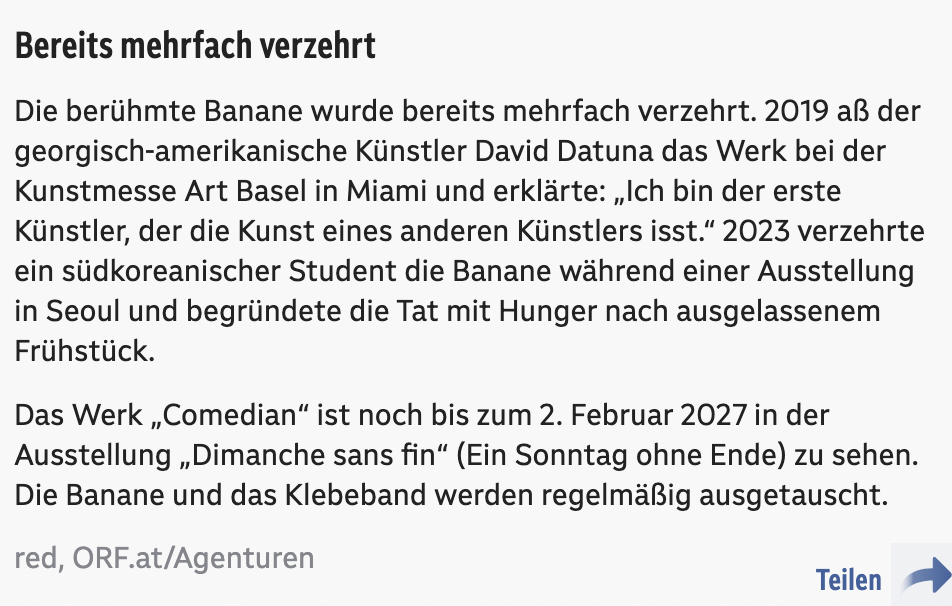952x606 pixels.
Task: Click the "red, ORF.at/Agenturen" credit line
Action: 164,557
